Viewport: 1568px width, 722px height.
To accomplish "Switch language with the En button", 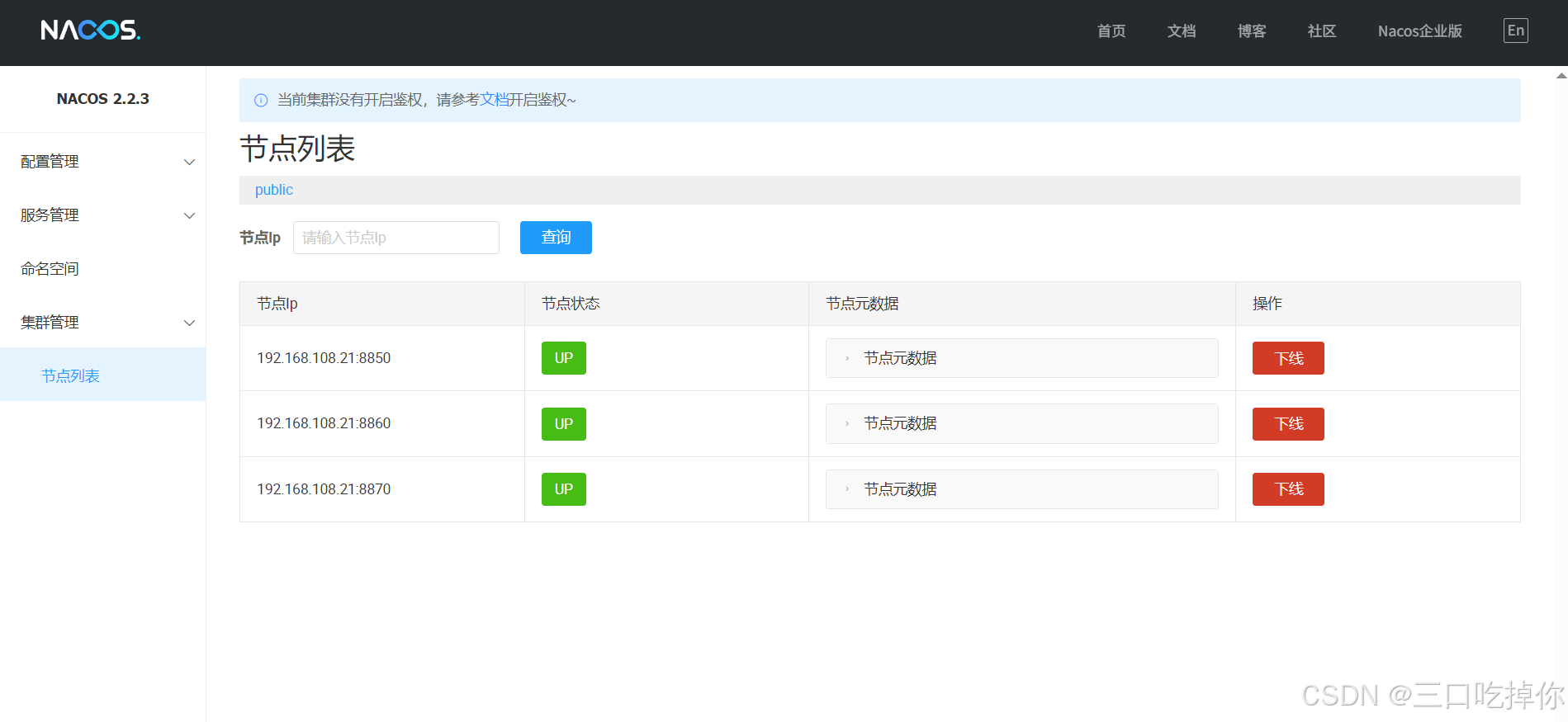I will 1515,31.
